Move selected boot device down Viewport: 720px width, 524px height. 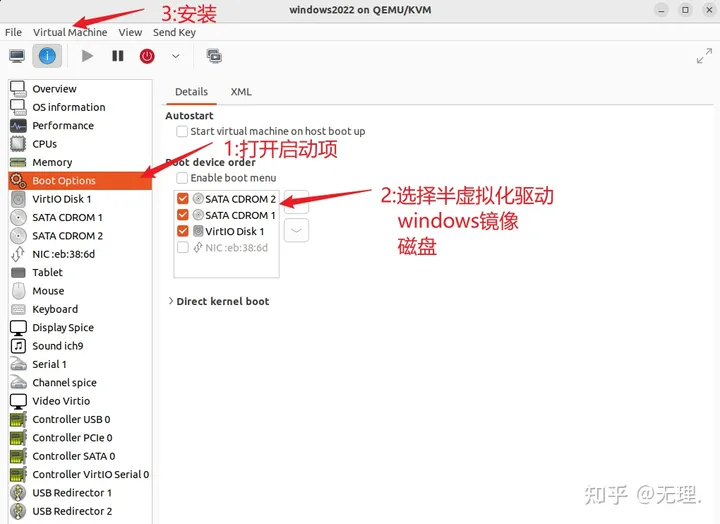coord(297,231)
